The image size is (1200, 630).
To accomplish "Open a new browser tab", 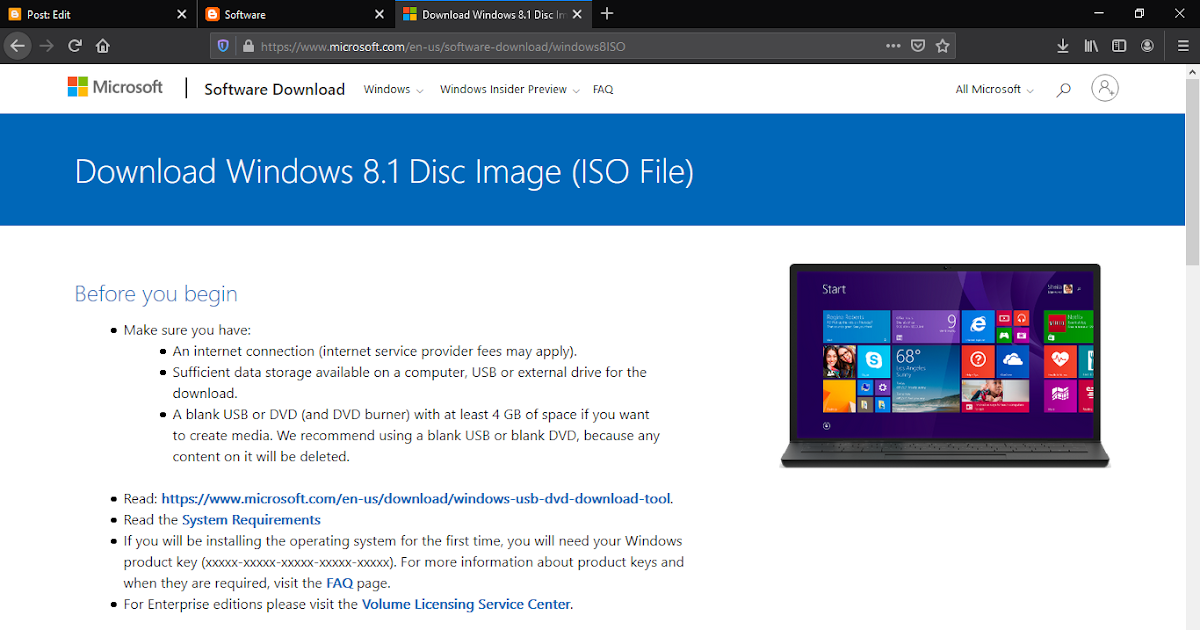I will click(x=607, y=14).
